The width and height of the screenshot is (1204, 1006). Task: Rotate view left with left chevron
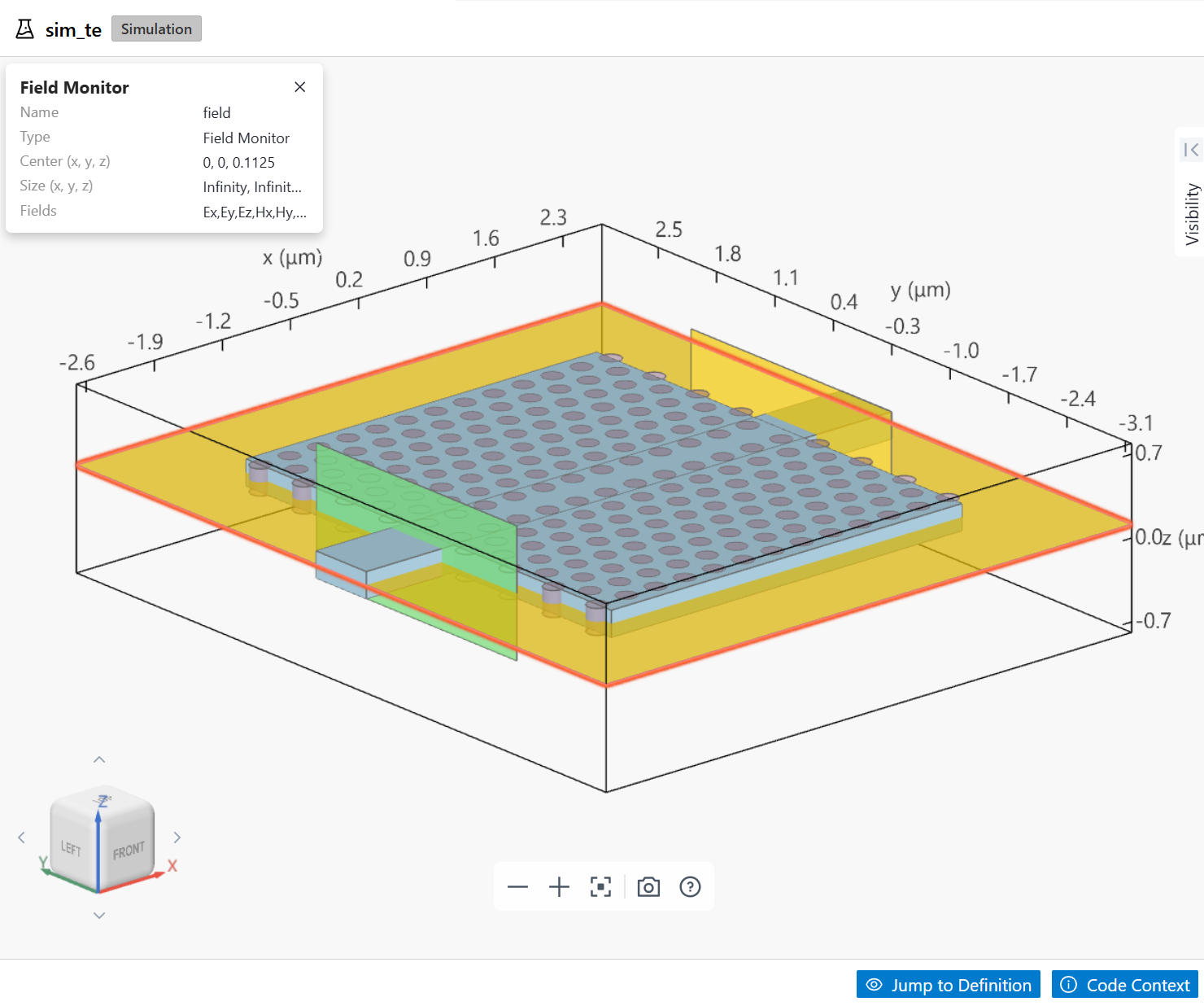pos(22,838)
